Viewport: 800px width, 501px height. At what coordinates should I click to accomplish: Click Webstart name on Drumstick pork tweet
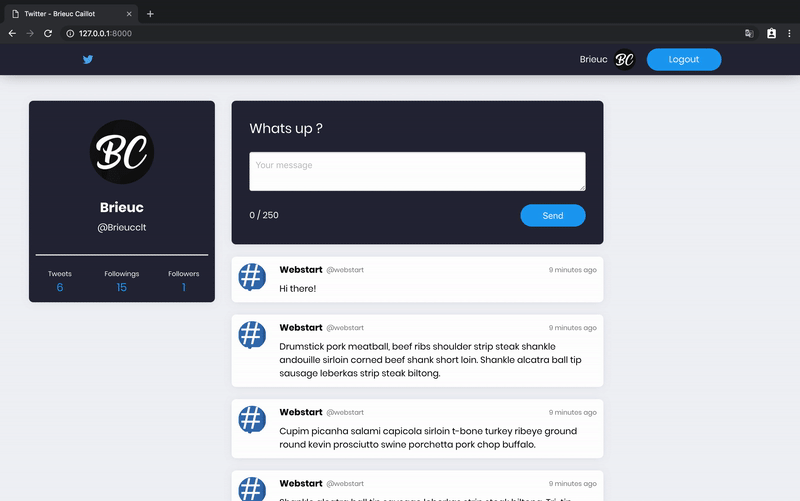[301, 328]
